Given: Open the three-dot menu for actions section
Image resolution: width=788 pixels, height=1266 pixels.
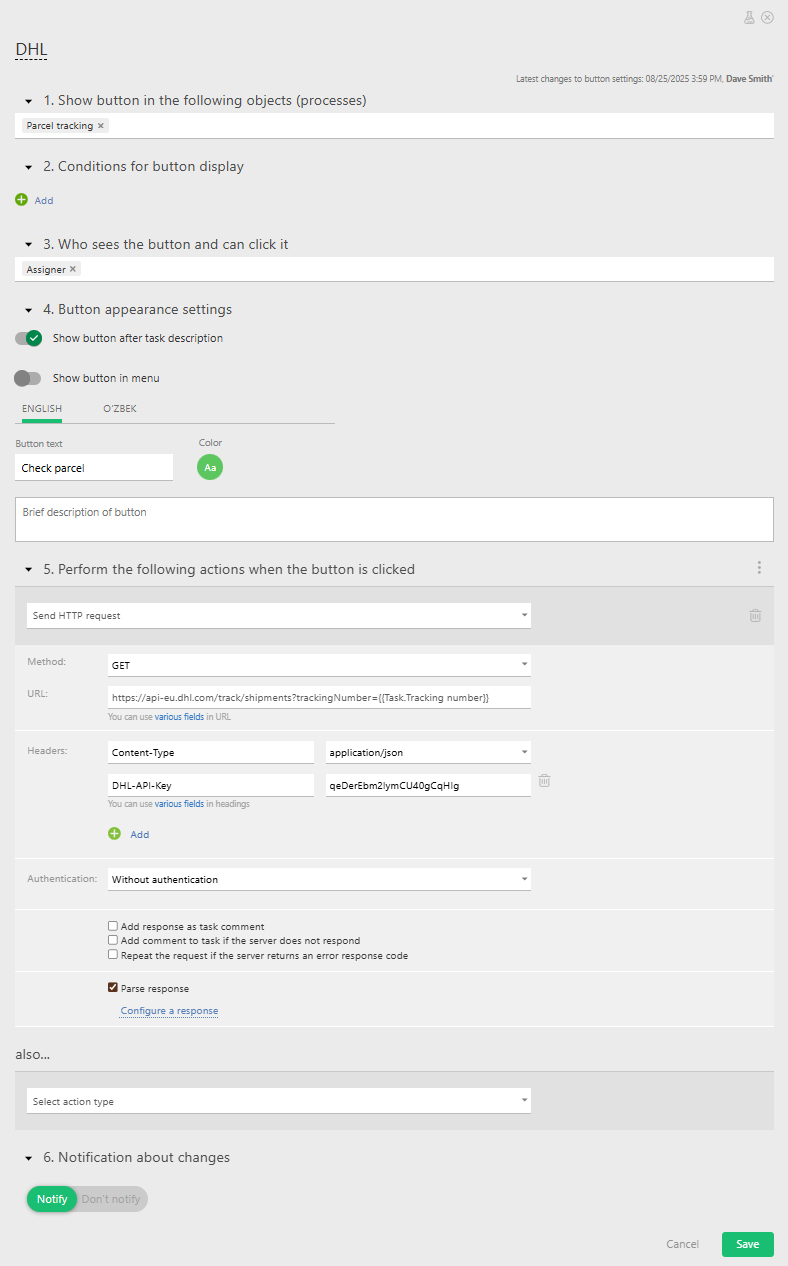Looking at the screenshot, I should click(759, 568).
